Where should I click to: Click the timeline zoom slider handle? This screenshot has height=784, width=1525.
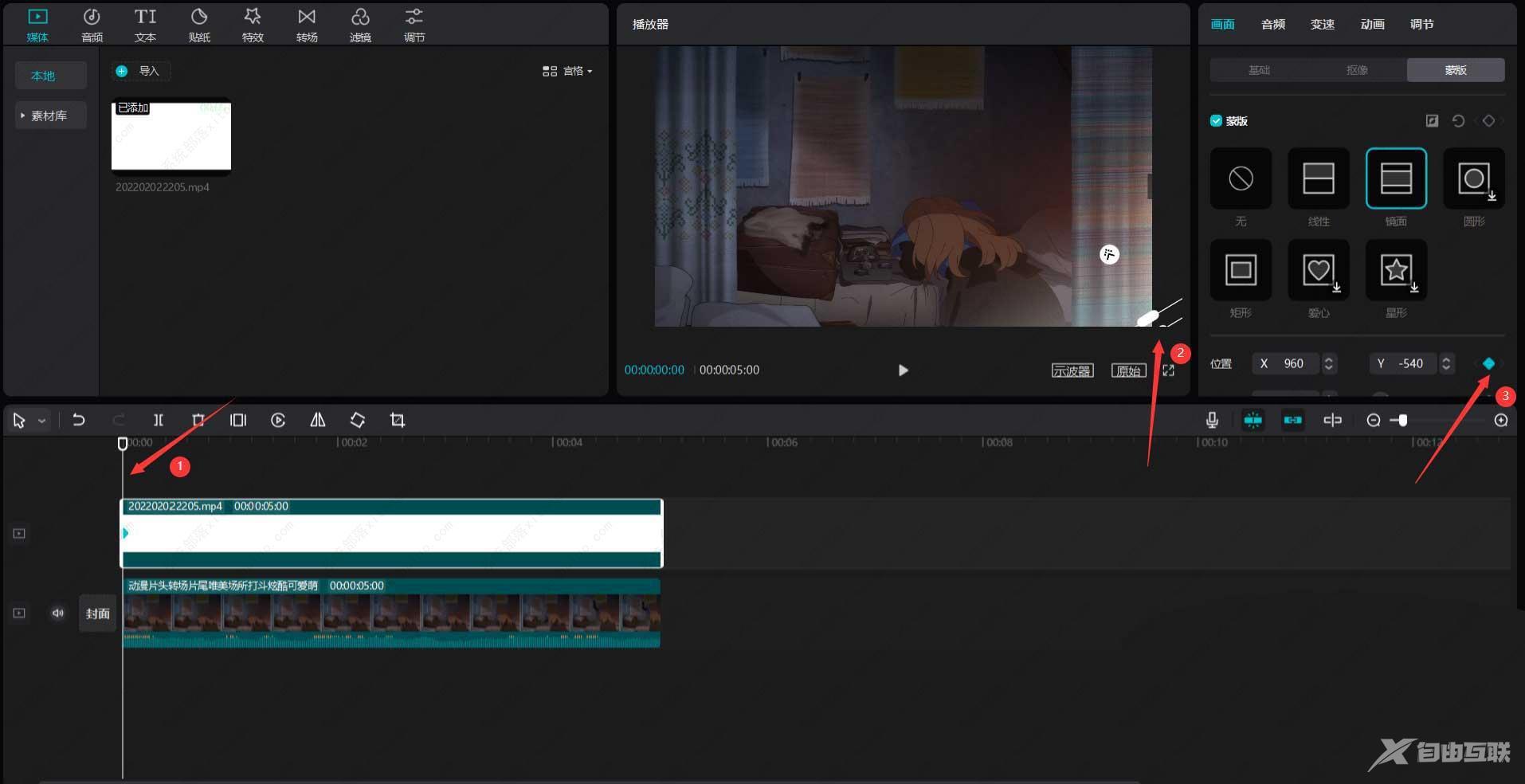[x=1402, y=420]
